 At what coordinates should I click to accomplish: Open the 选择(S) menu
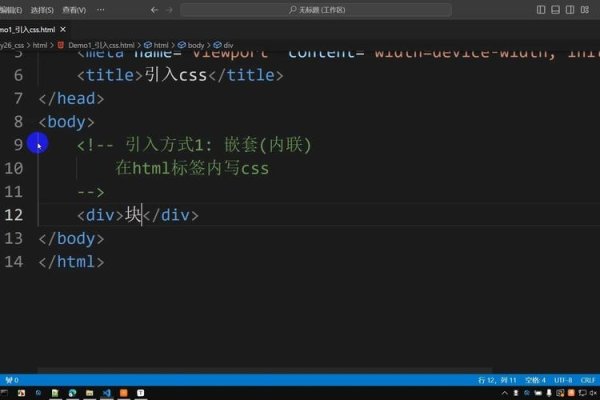[41, 10]
